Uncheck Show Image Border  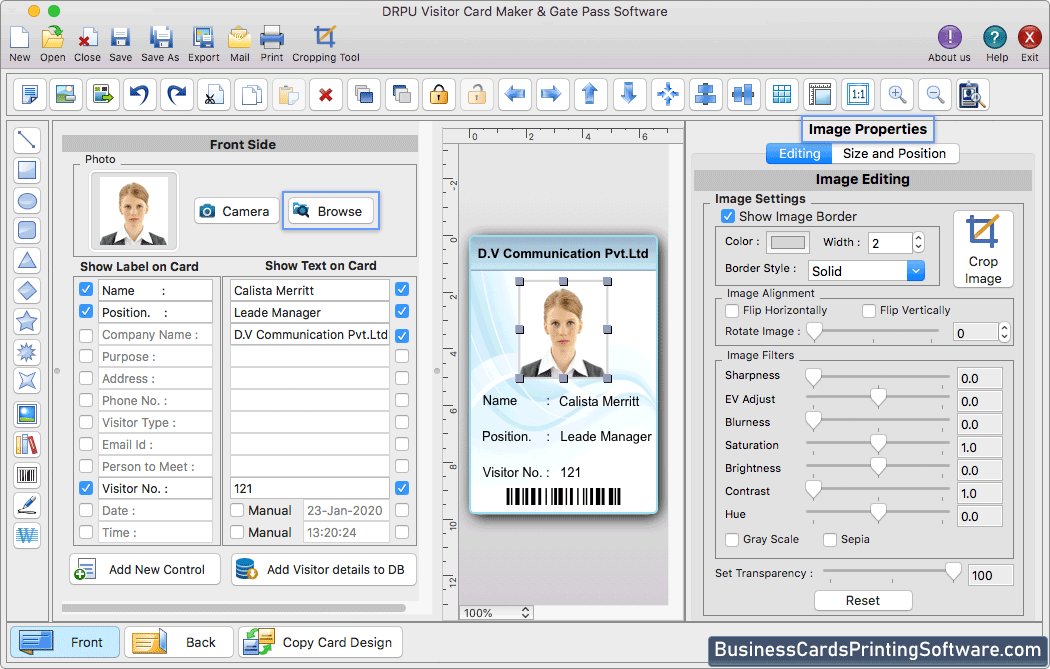[x=728, y=216]
